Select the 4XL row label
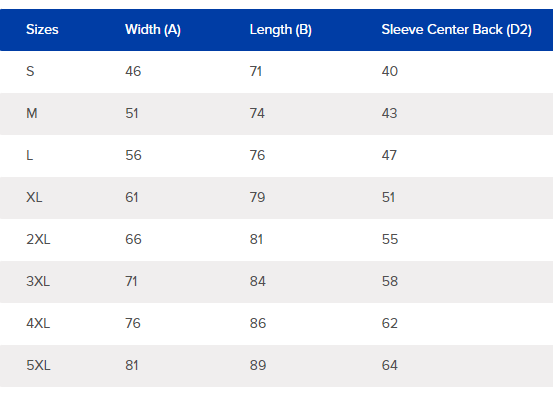 38,323
